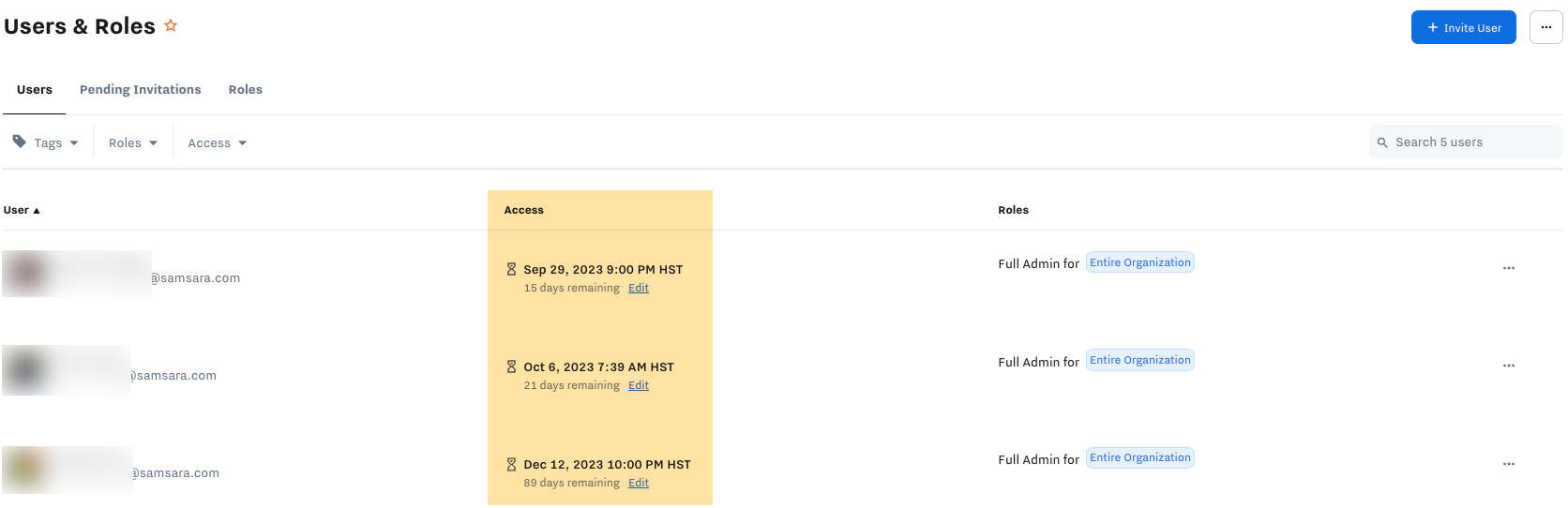1568x508 pixels.
Task: Click the hourglass icon beside Oct 6, 2023
Action: click(x=511, y=366)
